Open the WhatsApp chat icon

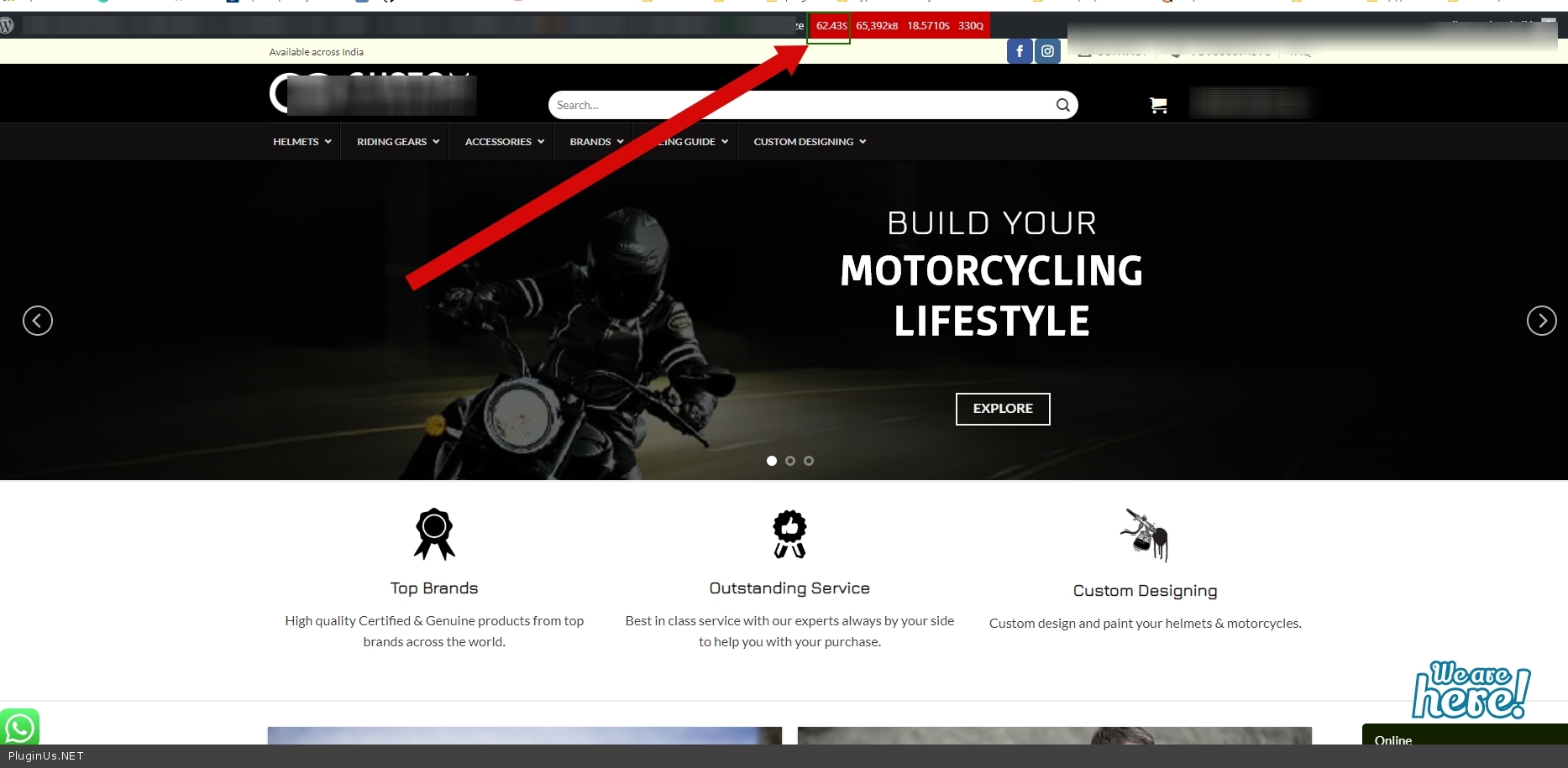pos(19,728)
